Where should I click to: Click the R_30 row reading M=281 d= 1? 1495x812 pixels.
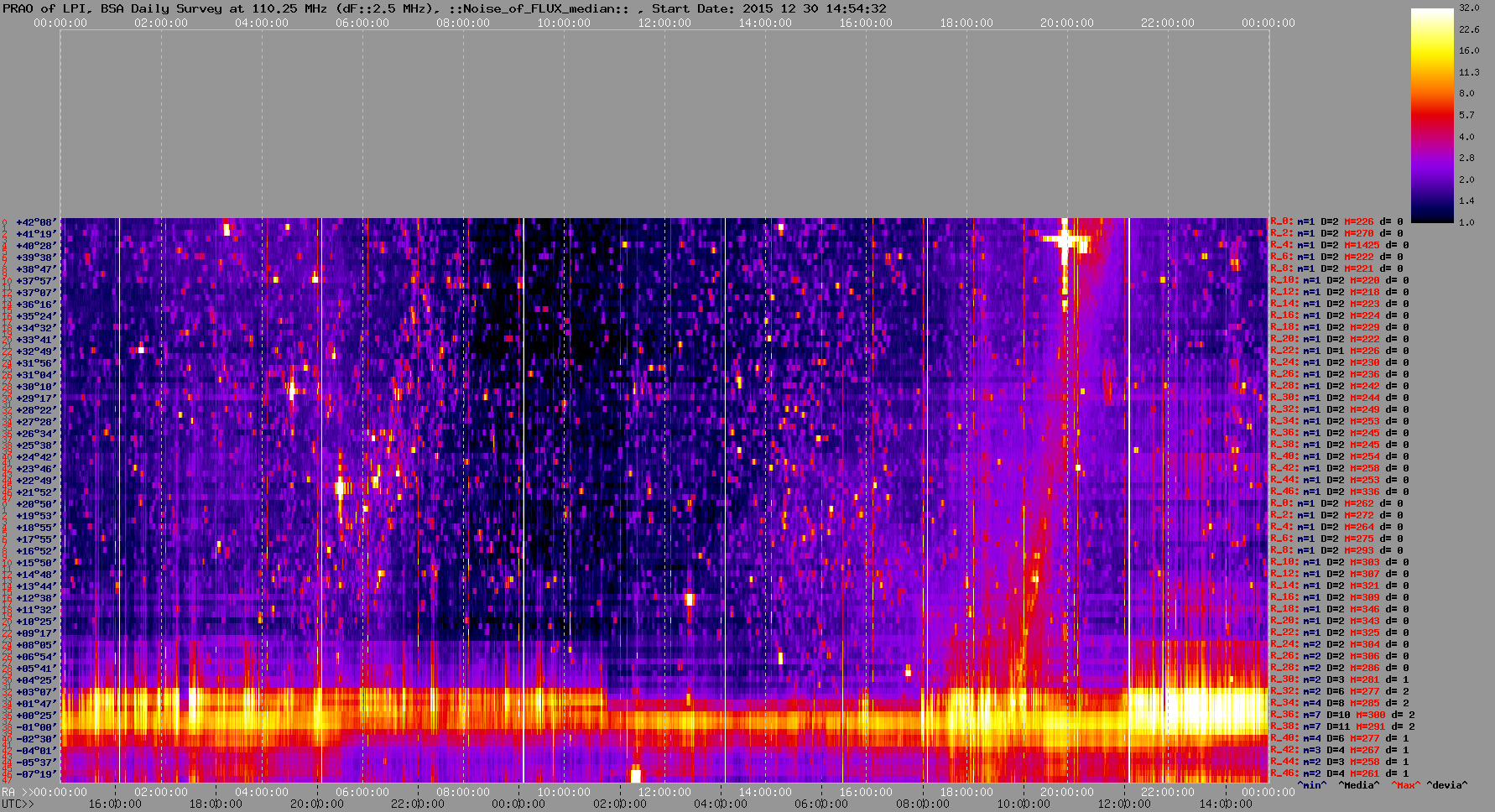tap(1340, 680)
